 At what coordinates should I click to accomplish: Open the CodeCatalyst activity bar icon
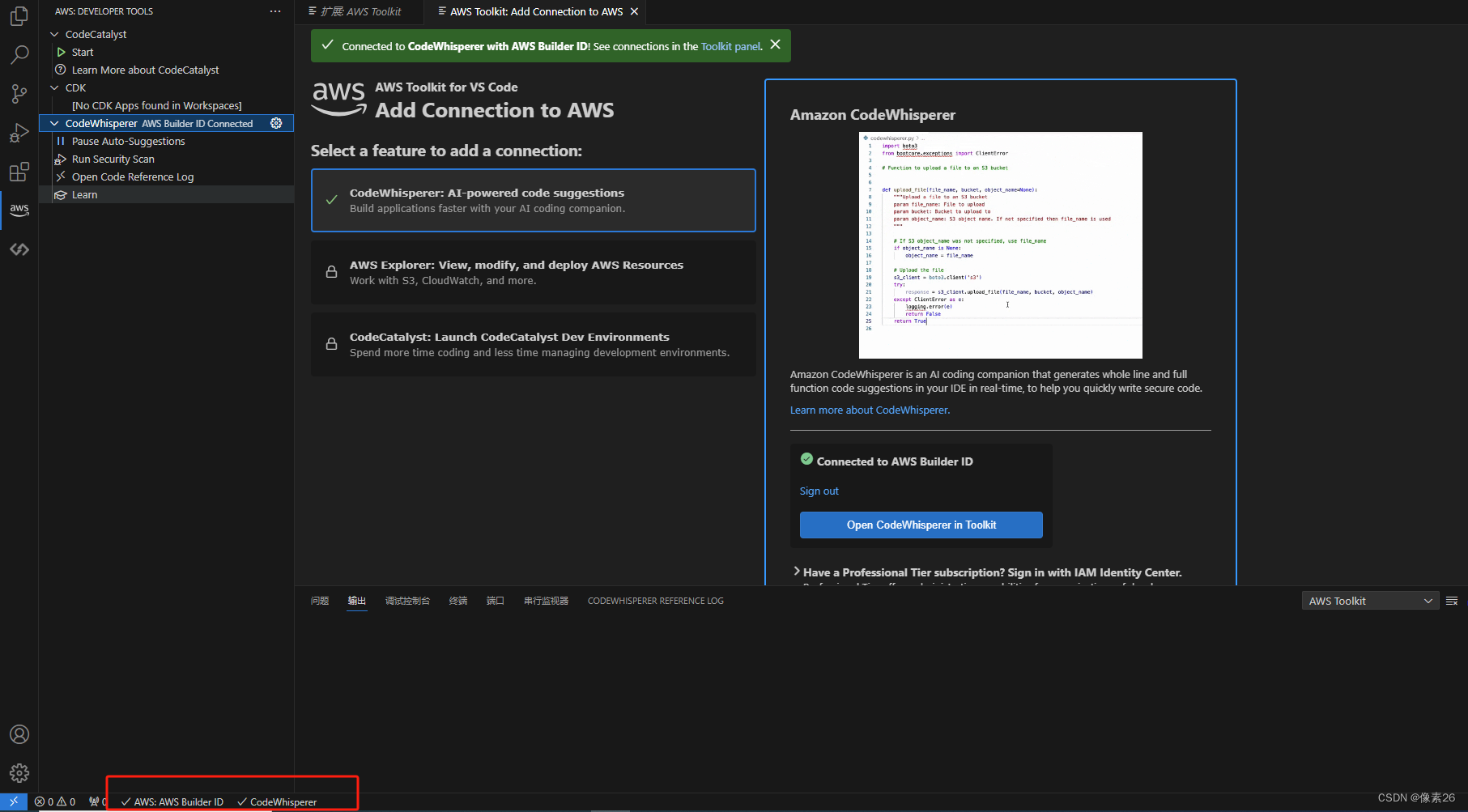19,249
